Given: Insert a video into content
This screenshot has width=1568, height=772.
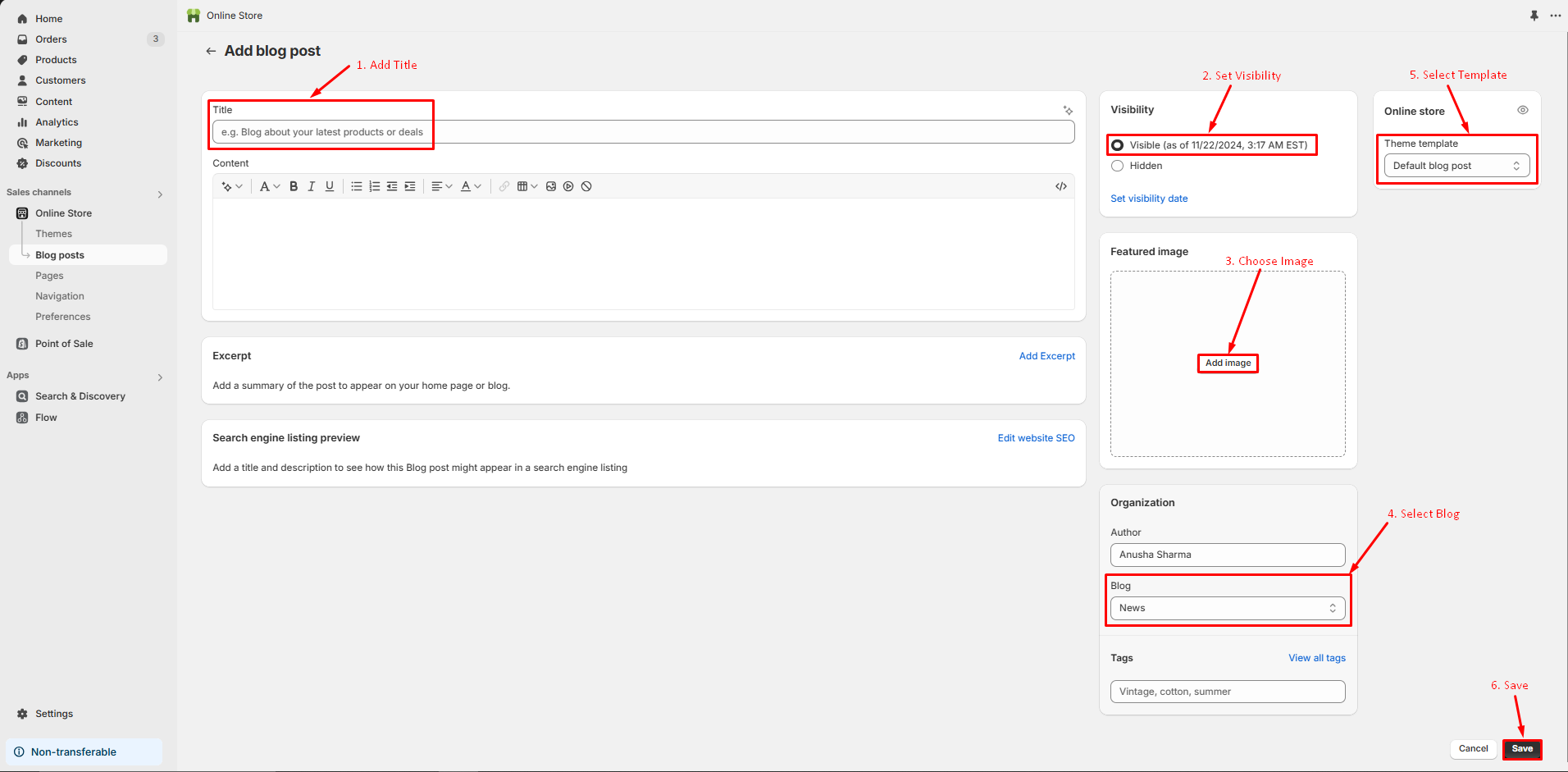Looking at the screenshot, I should click(x=568, y=186).
